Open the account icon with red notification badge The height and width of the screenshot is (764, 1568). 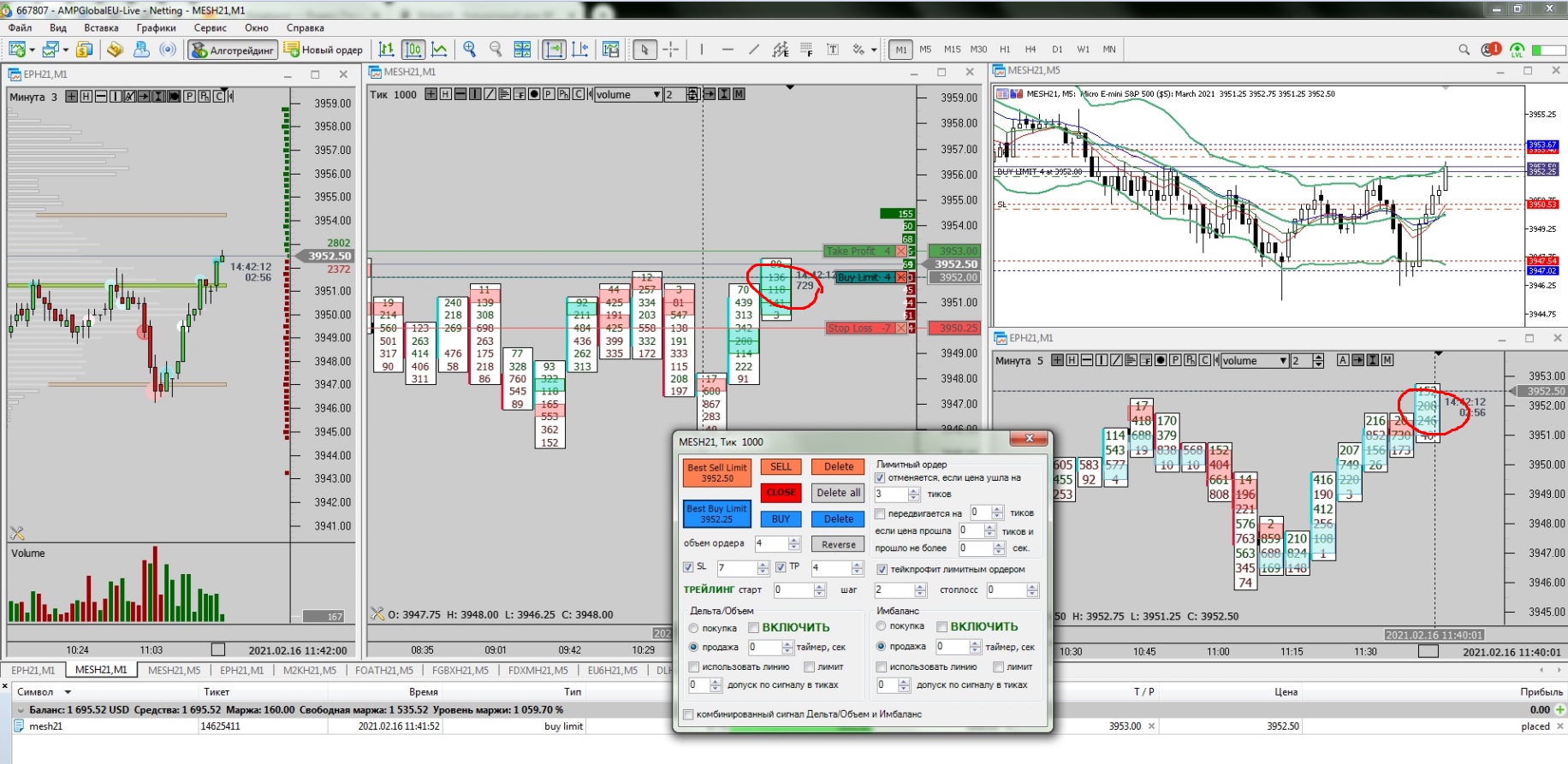(x=1491, y=50)
